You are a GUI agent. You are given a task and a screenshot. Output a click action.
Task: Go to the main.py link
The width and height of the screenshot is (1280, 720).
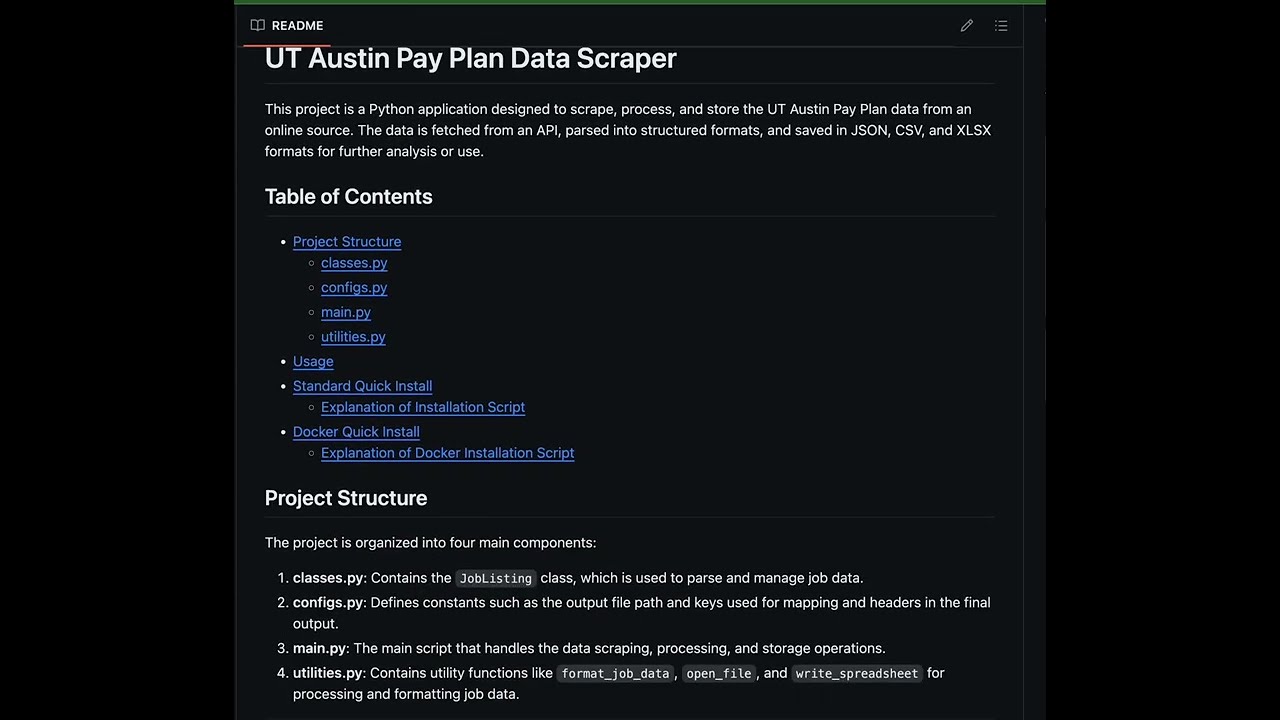point(346,312)
